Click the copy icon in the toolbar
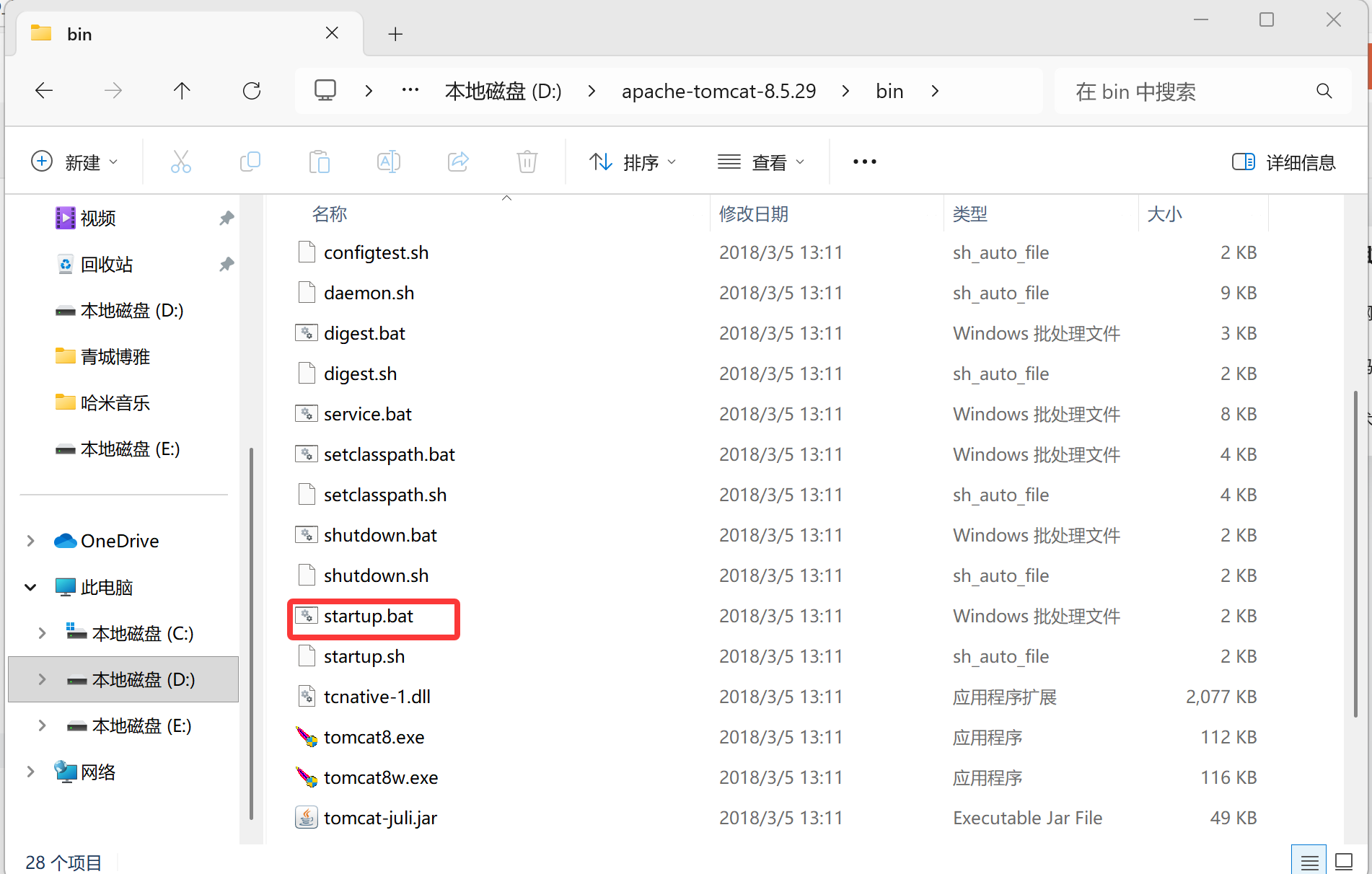Image resolution: width=1372 pixels, height=874 pixels. 250,162
